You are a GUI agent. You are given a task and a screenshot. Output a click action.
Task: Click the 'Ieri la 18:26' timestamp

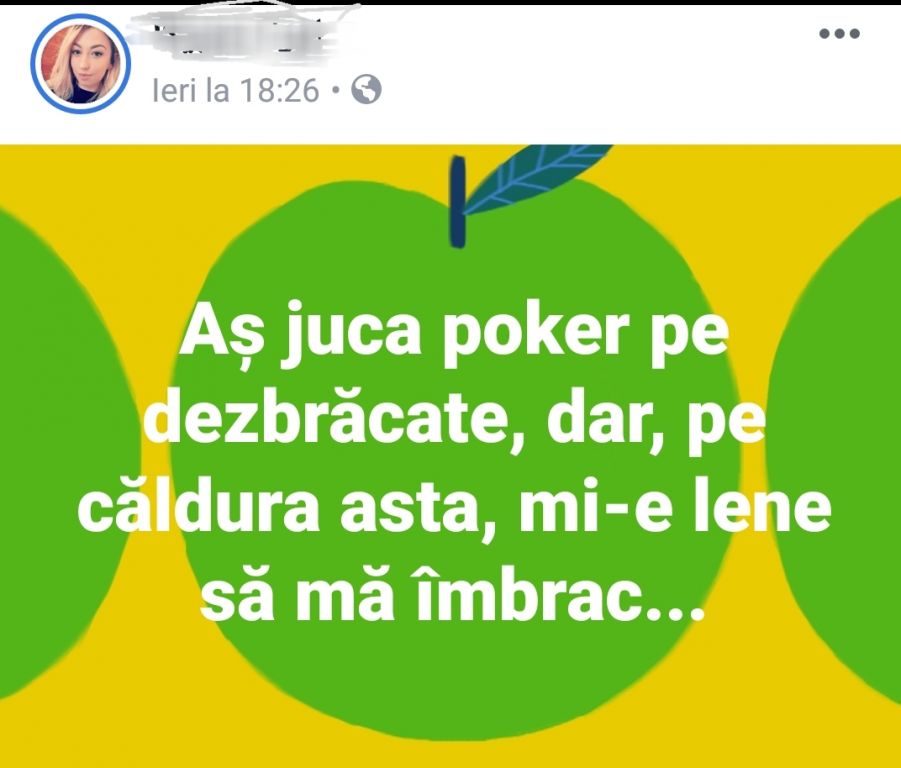[x=235, y=91]
